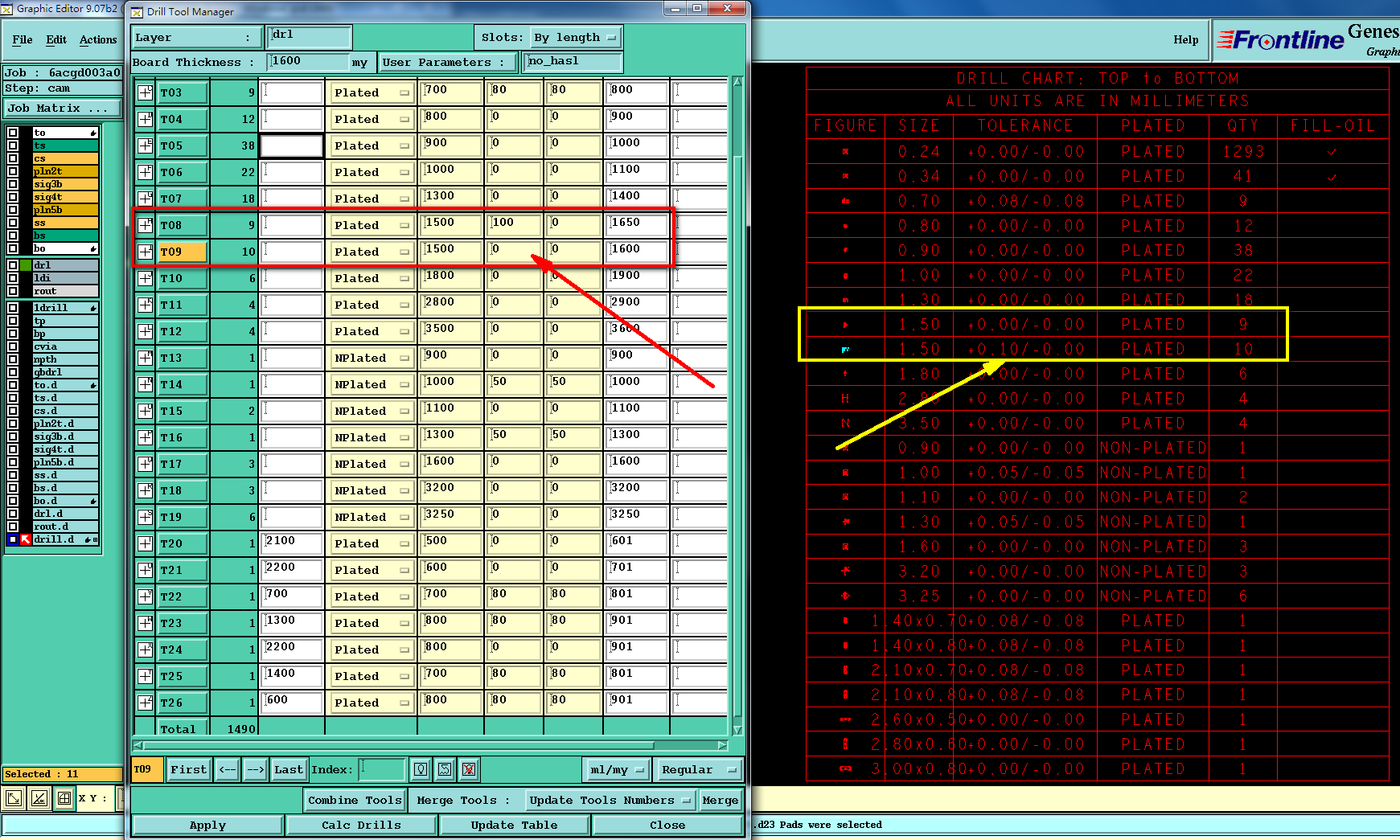
Task: Click the grid snap icon before X Y
Action: click(x=64, y=798)
